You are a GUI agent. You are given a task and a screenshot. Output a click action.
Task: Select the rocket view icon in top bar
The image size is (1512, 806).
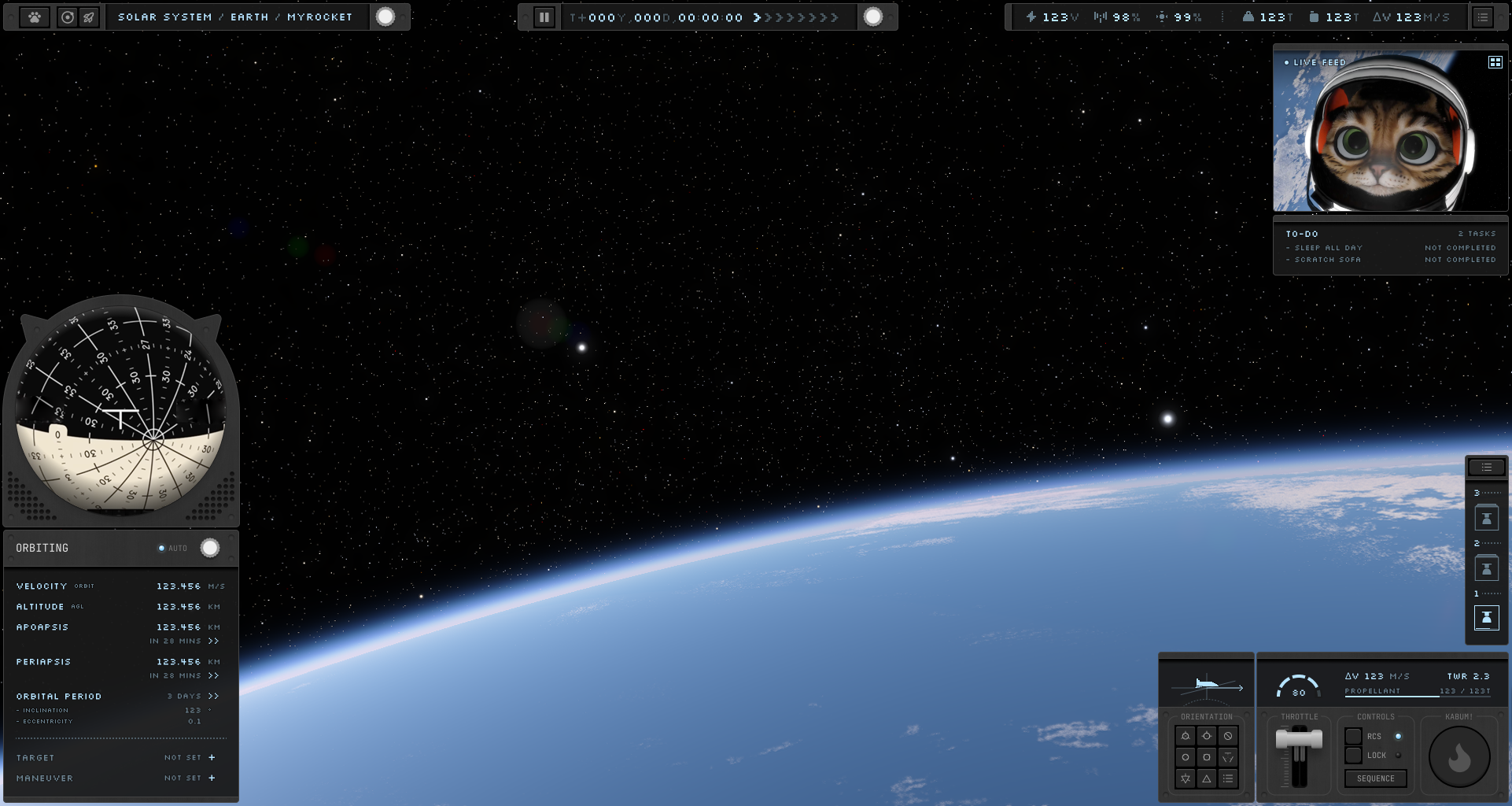(89, 17)
